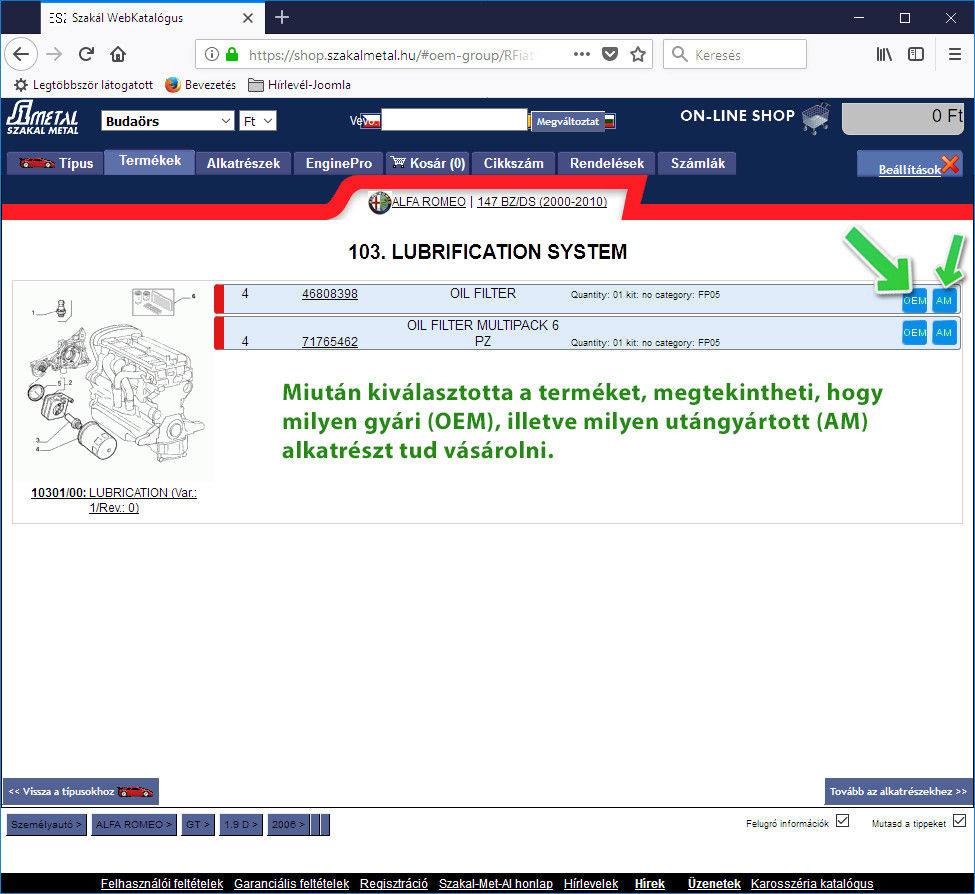Select the ALFA ROMEO breadcrumb button
Screen dimensions: 975x894
[x=134, y=824]
